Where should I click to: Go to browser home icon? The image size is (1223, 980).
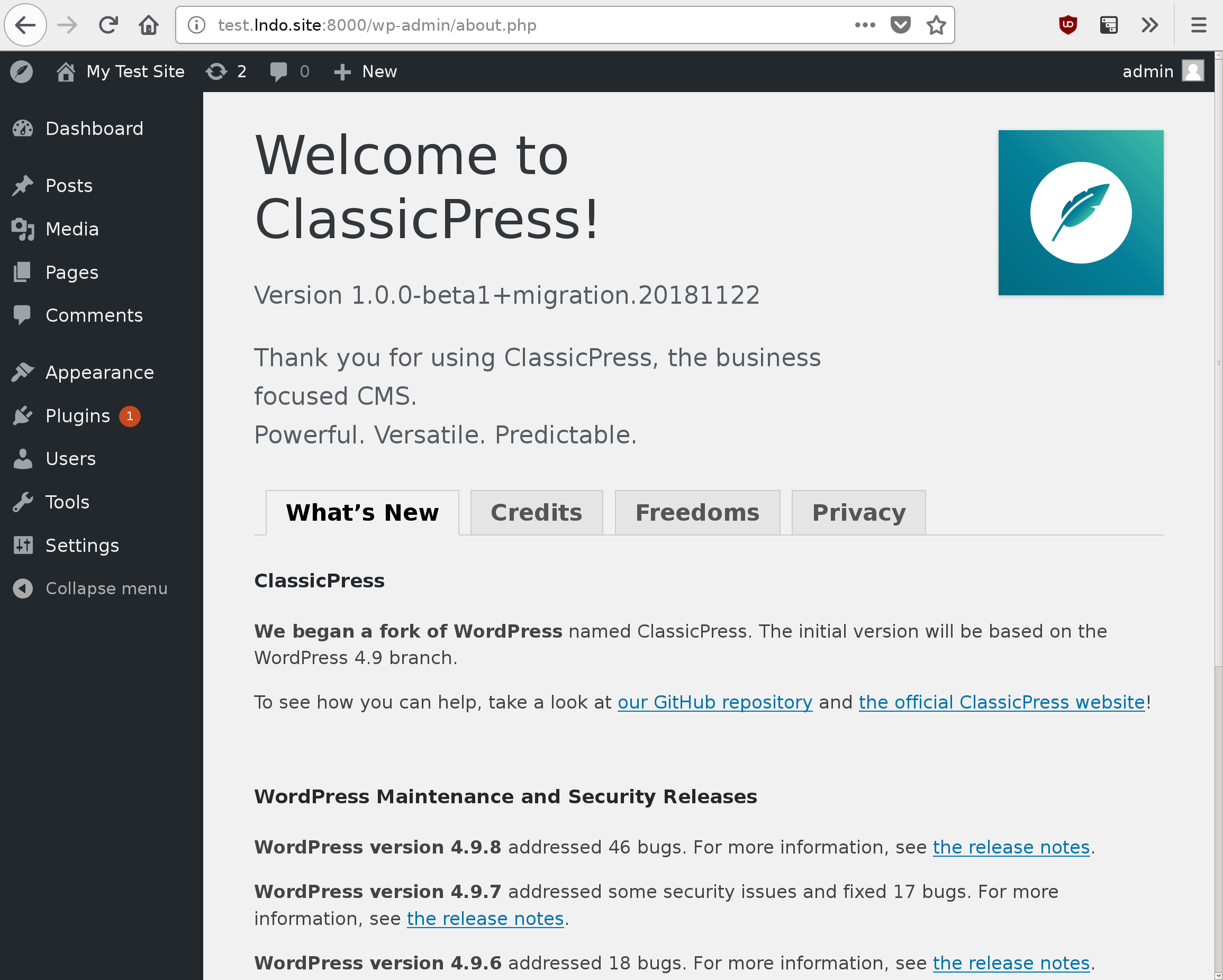point(149,25)
